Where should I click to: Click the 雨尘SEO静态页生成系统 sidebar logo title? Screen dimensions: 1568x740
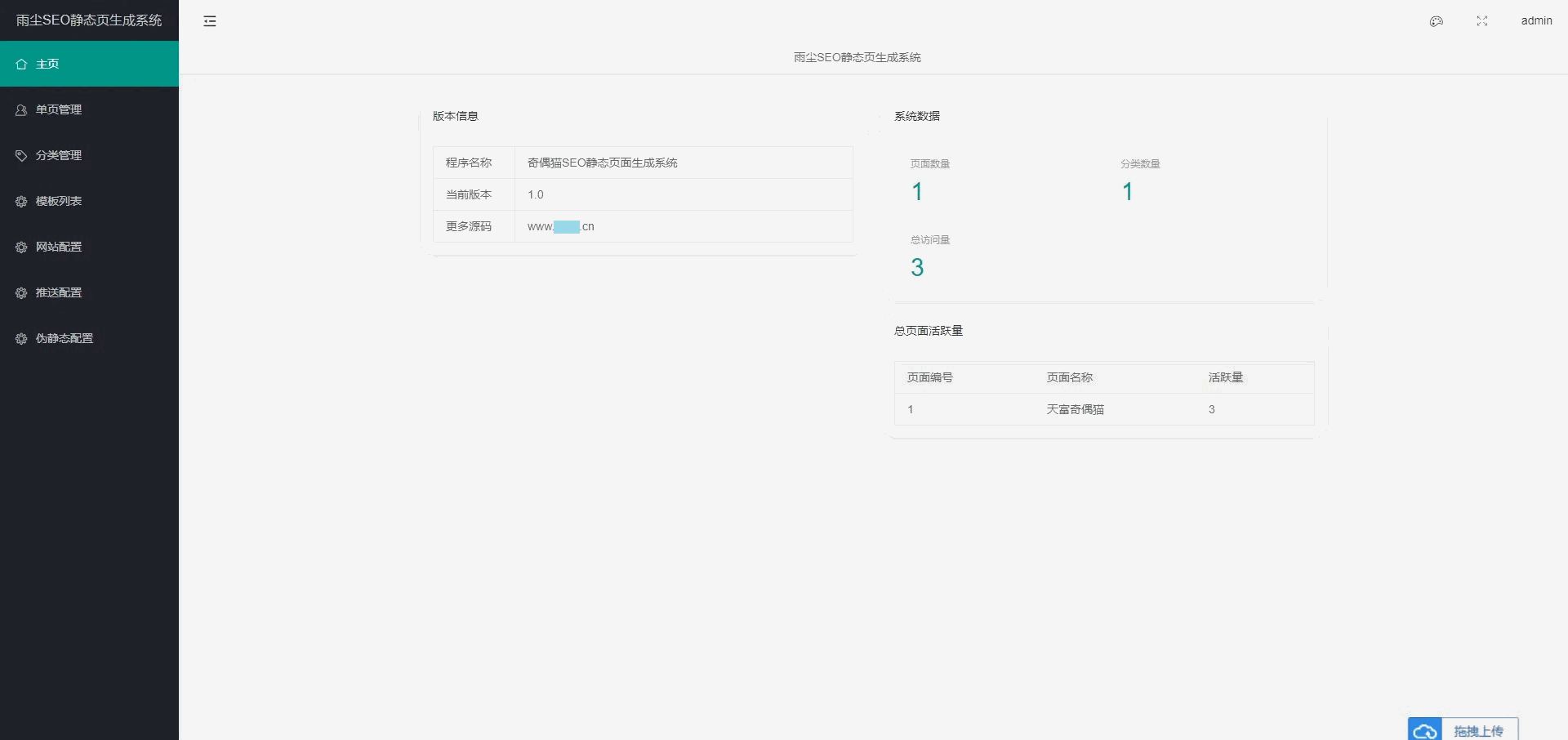pos(89,20)
